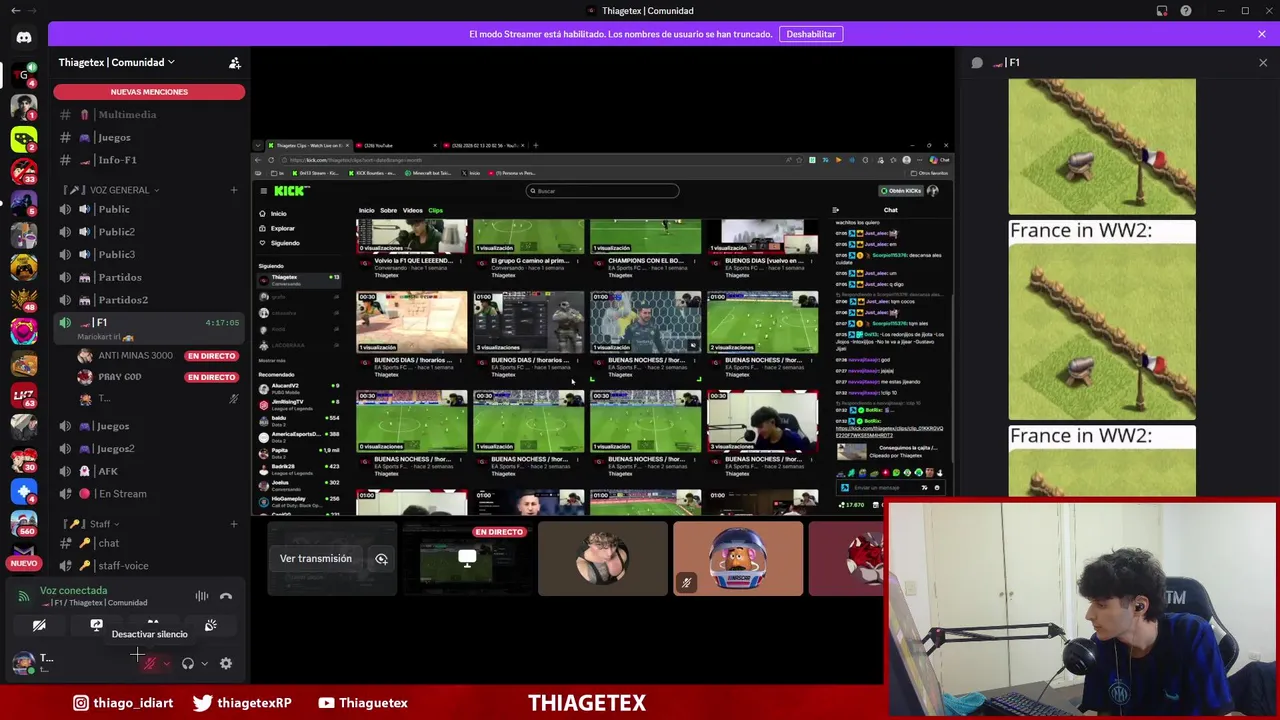Go back with title bar arrow

pos(15,11)
